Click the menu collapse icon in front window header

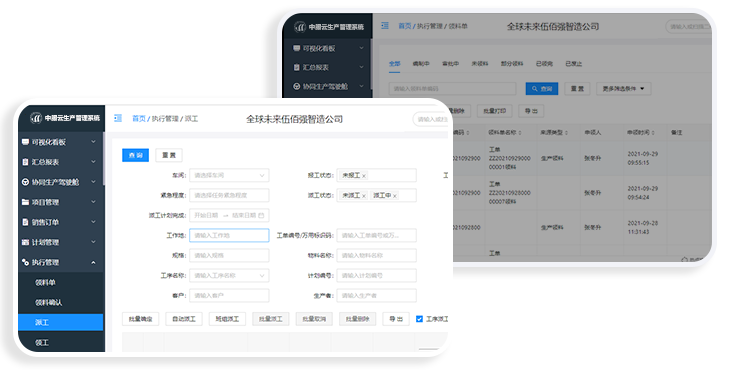pos(118,119)
